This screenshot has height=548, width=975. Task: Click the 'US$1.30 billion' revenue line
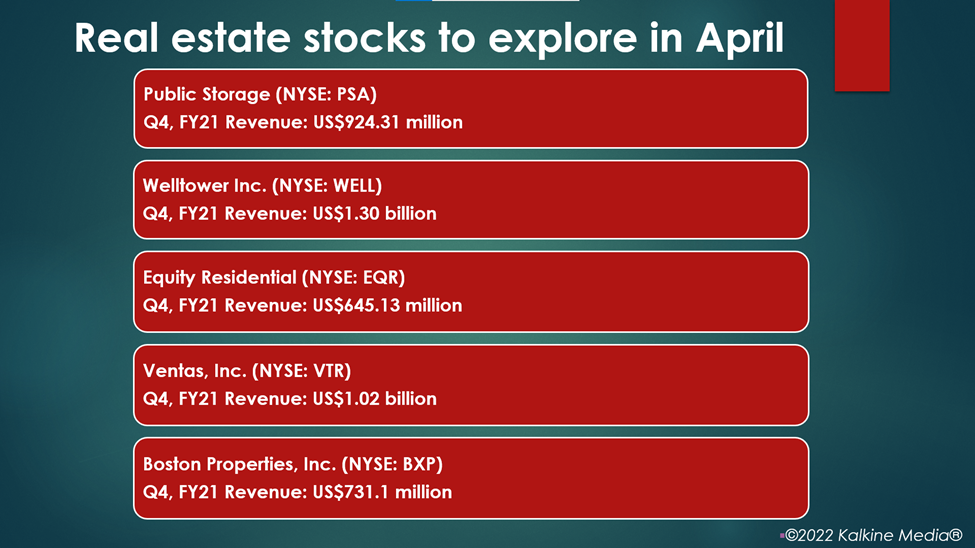point(290,213)
